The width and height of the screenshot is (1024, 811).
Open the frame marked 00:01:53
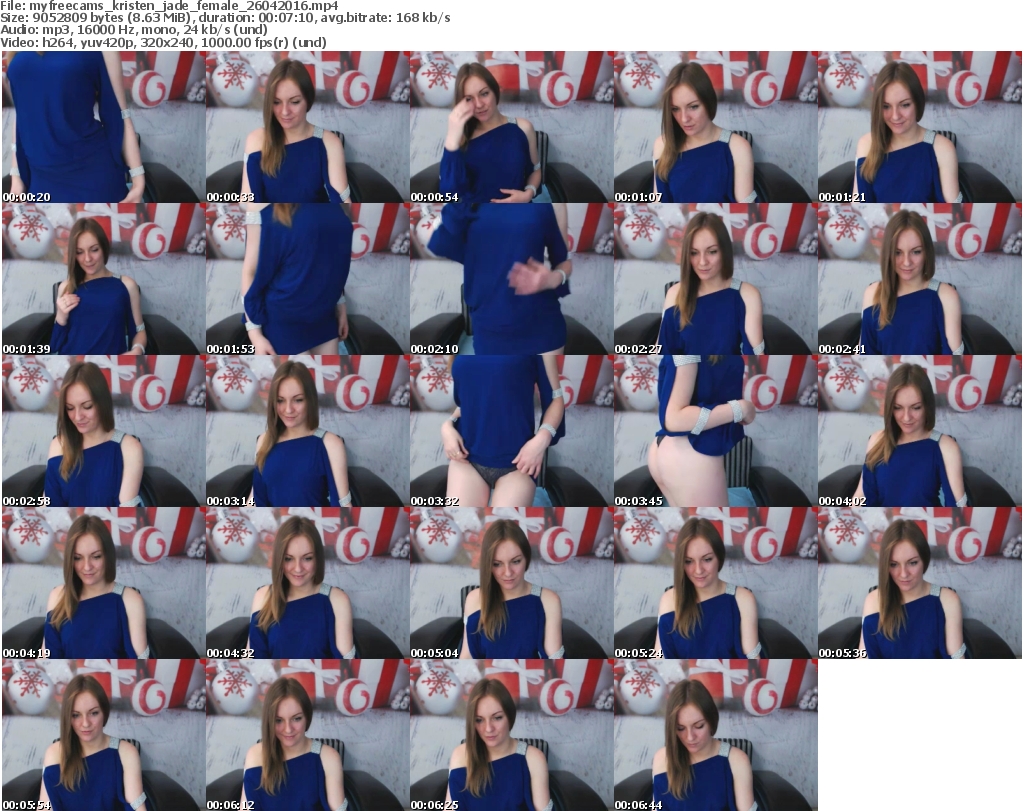(308, 279)
